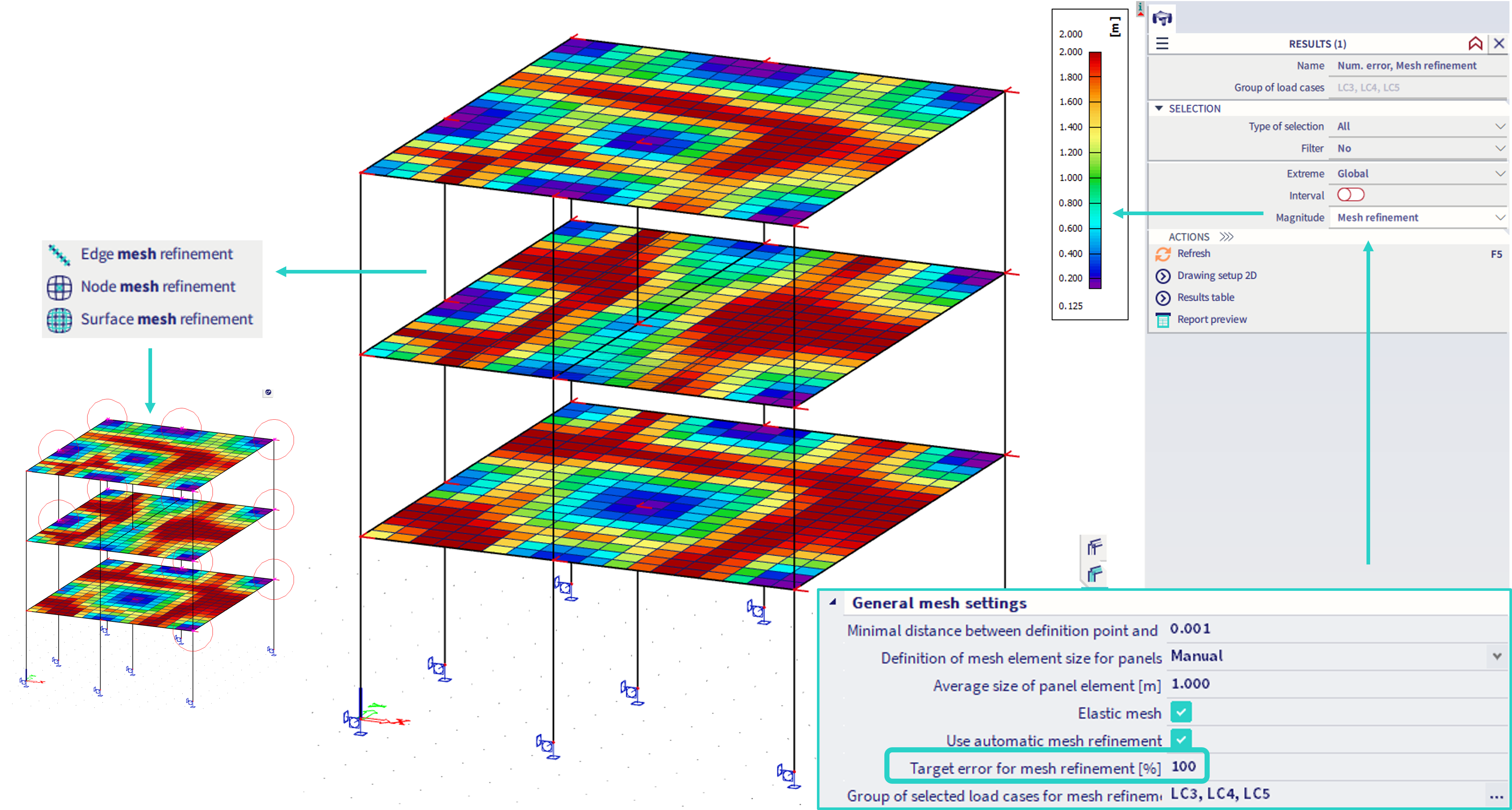Viewport: 1512px width, 810px height.
Task: Click the Target error for mesh refinement field
Action: [1183, 767]
